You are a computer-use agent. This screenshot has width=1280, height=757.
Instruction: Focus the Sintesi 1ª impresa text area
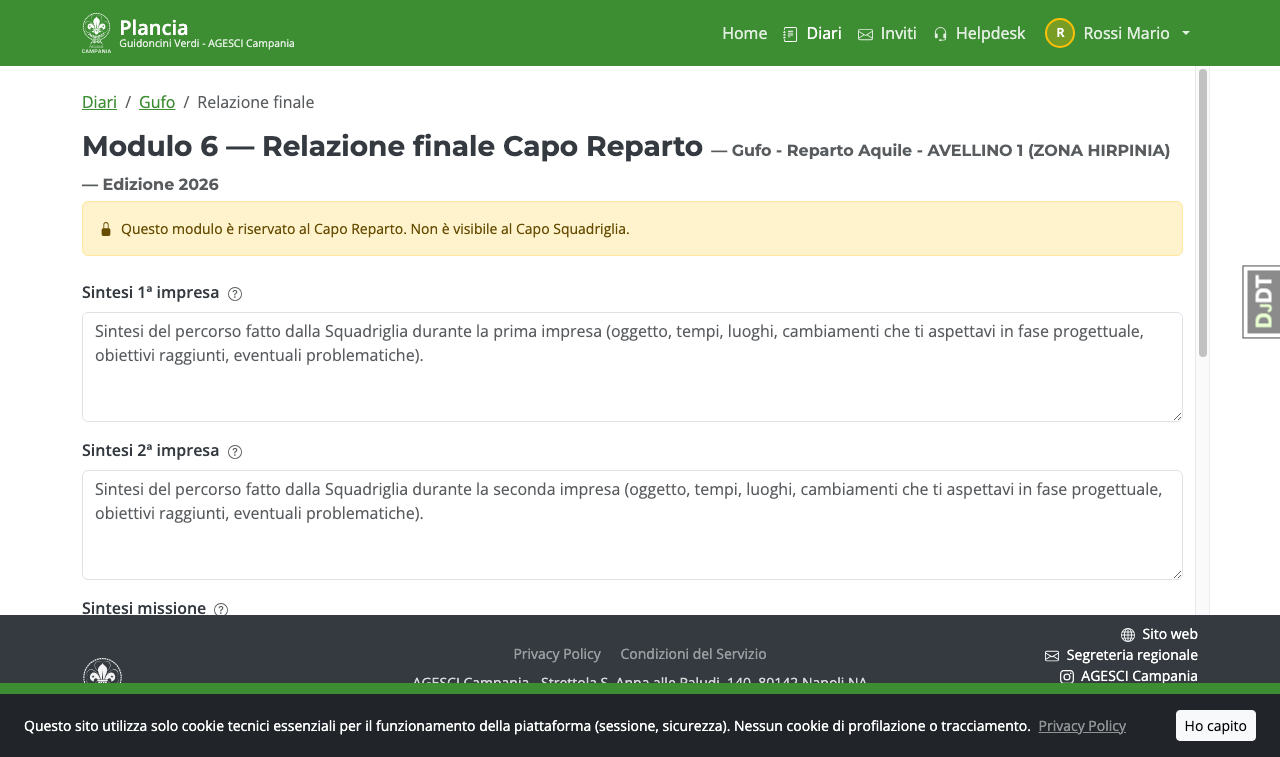(x=632, y=367)
